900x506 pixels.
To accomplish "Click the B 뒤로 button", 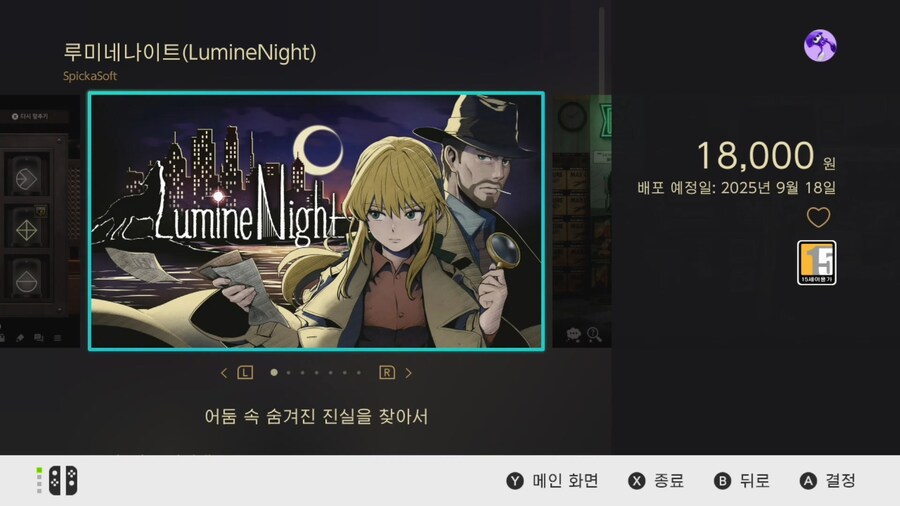I will pyautogui.click(x=742, y=481).
